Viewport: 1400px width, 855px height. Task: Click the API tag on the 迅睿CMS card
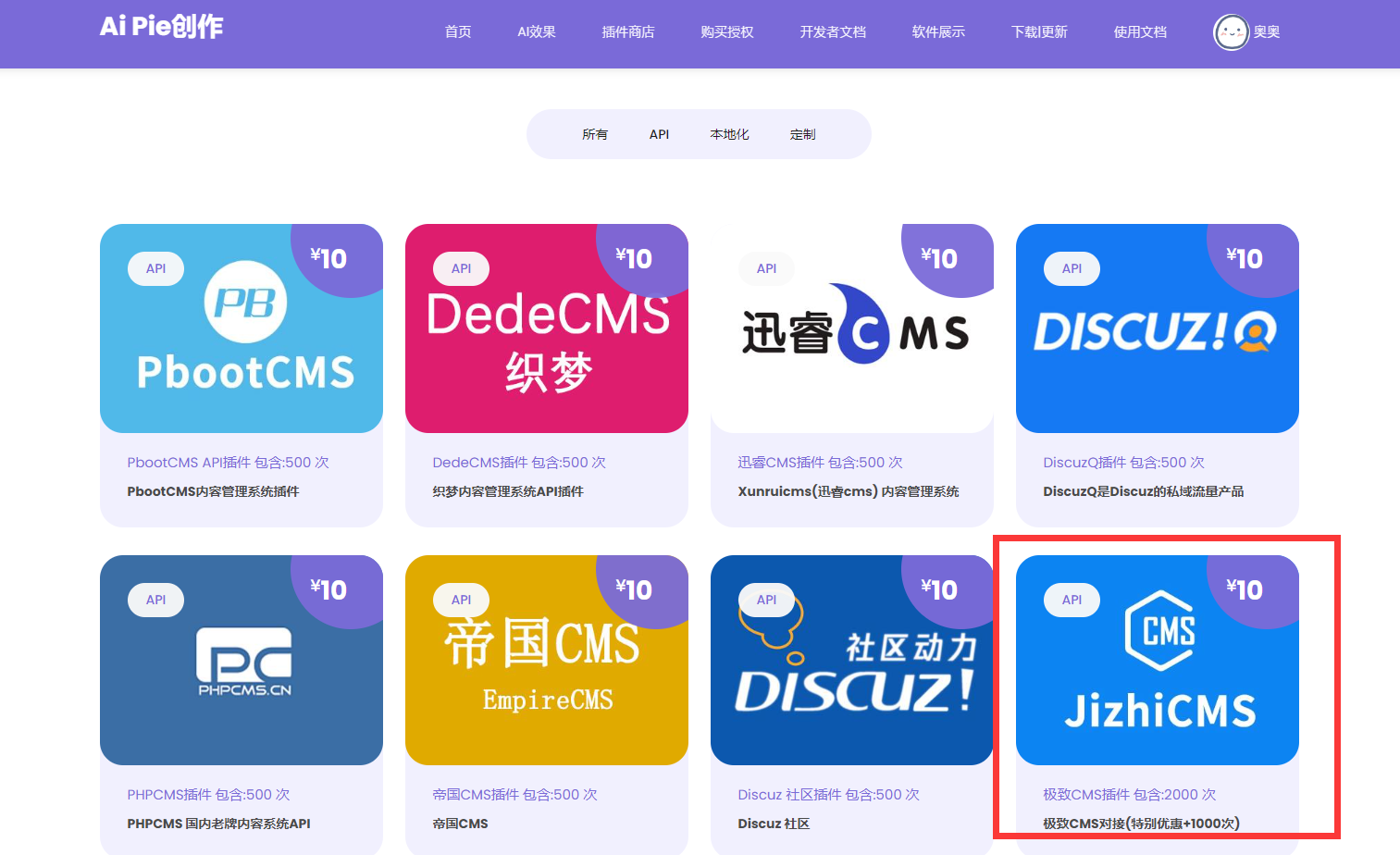766,268
